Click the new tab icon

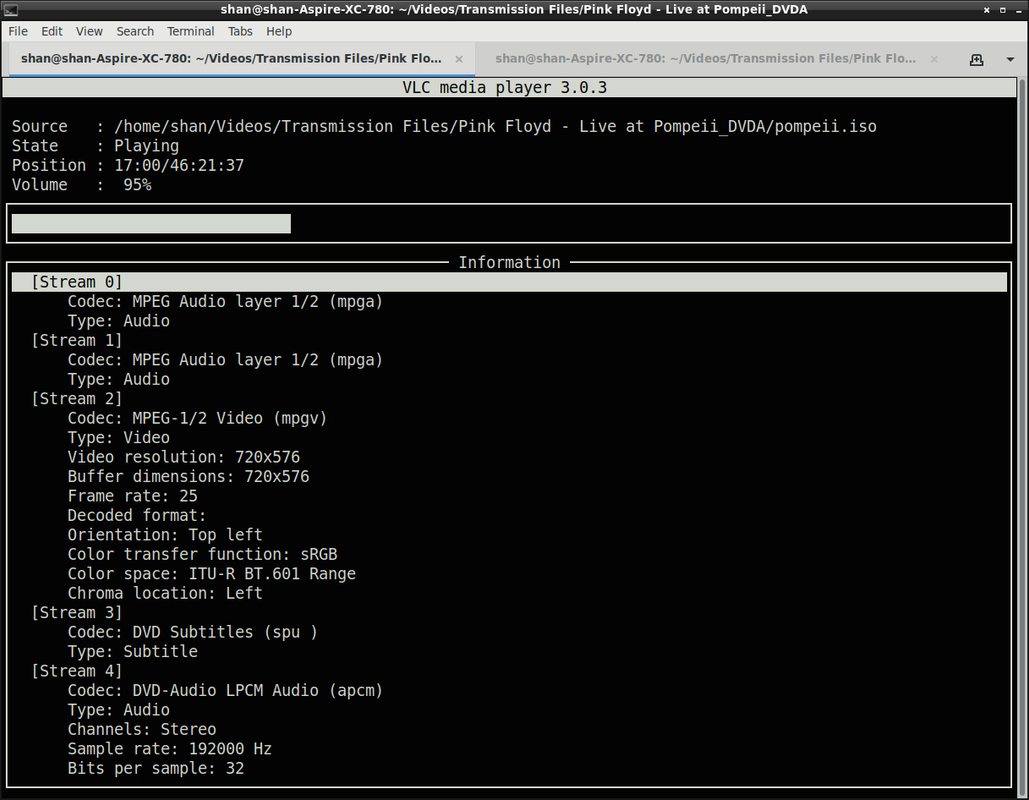(x=976, y=60)
